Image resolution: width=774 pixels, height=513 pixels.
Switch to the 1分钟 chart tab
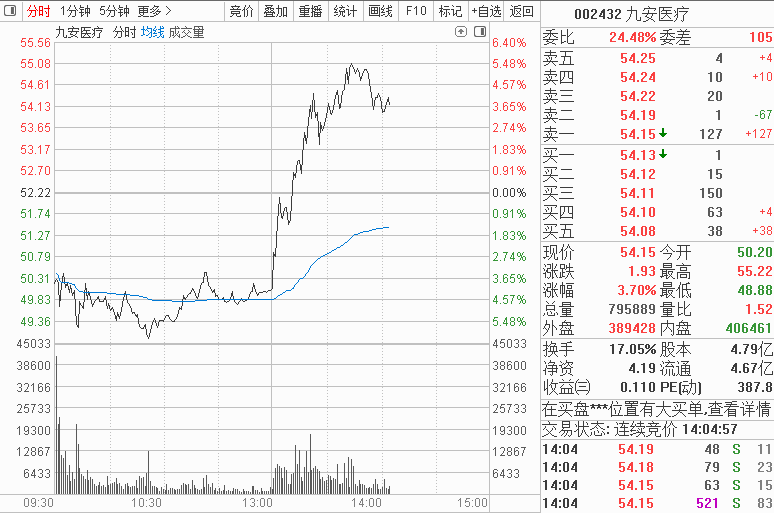point(76,11)
